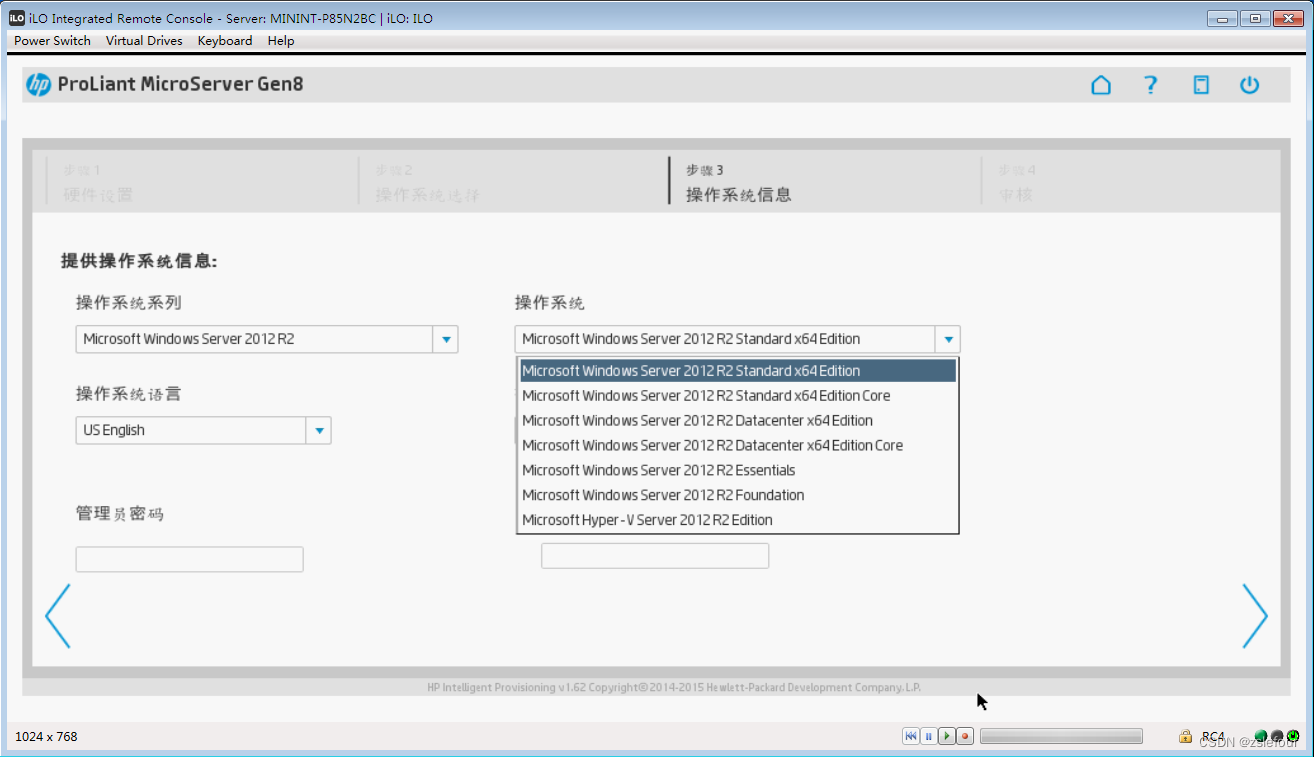The height and width of the screenshot is (757, 1314).
Task: Click the Windows Server 2012 R2 family combo box
Action: point(267,339)
